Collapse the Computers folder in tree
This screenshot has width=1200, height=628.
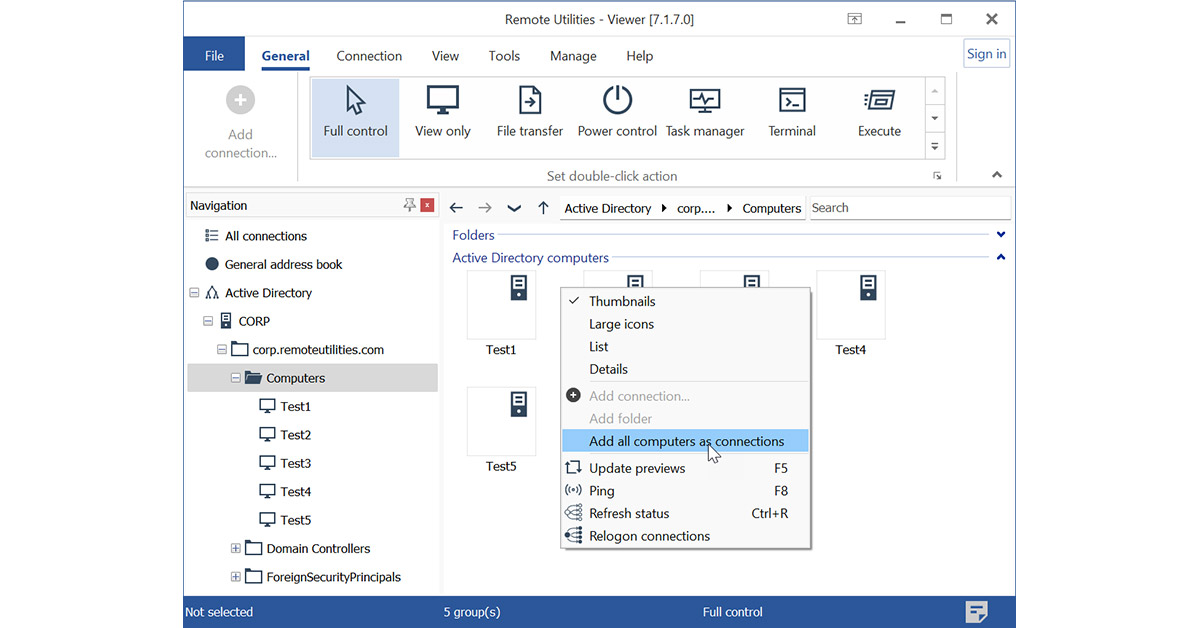tap(236, 378)
